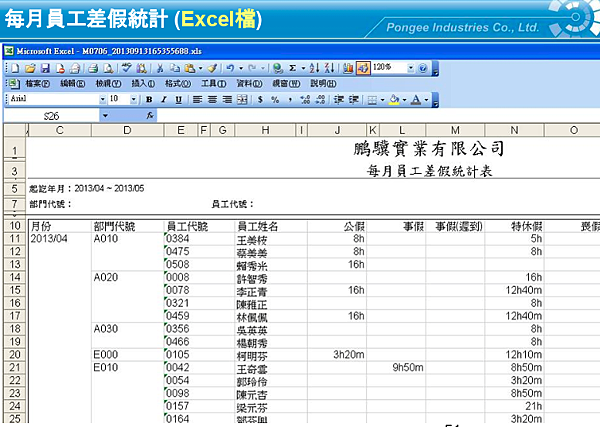600x427 pixels.
Task: Click the Name Box showing S26
Action: [52, 116]
